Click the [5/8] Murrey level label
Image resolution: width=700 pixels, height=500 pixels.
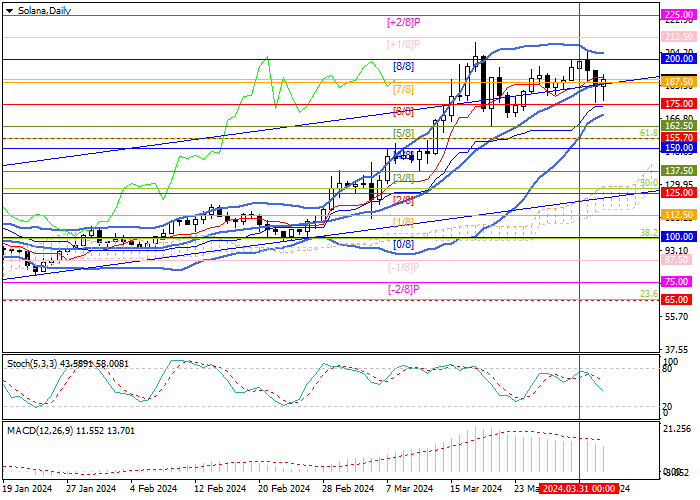404,133
